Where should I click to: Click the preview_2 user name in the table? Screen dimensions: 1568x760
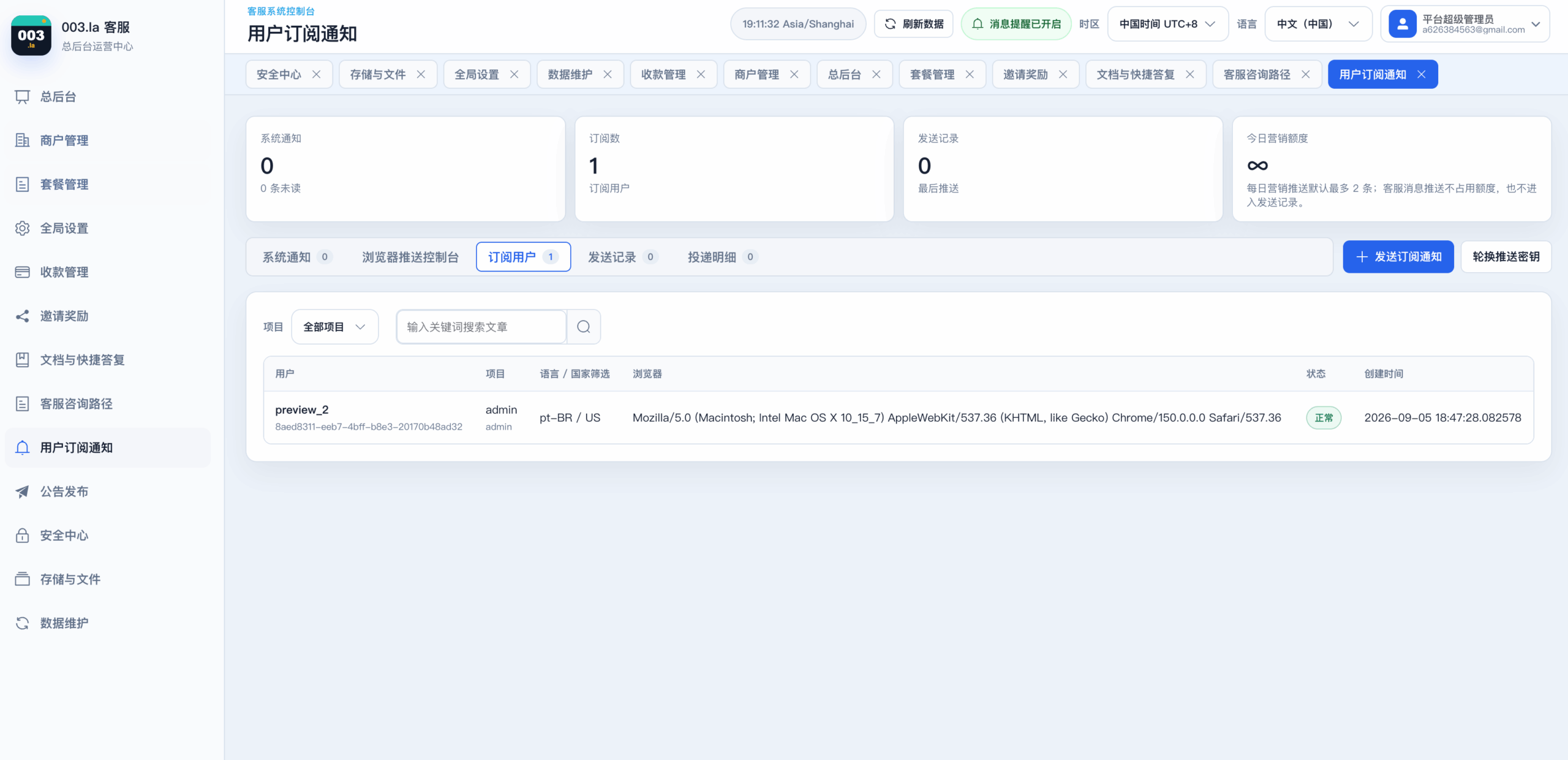click(x=302, y=409)
